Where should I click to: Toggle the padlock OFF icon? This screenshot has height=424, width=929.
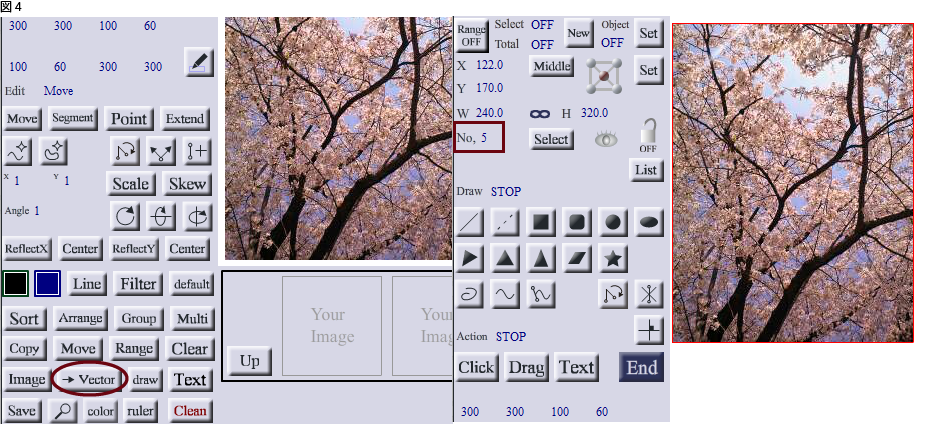coord(648,136)
